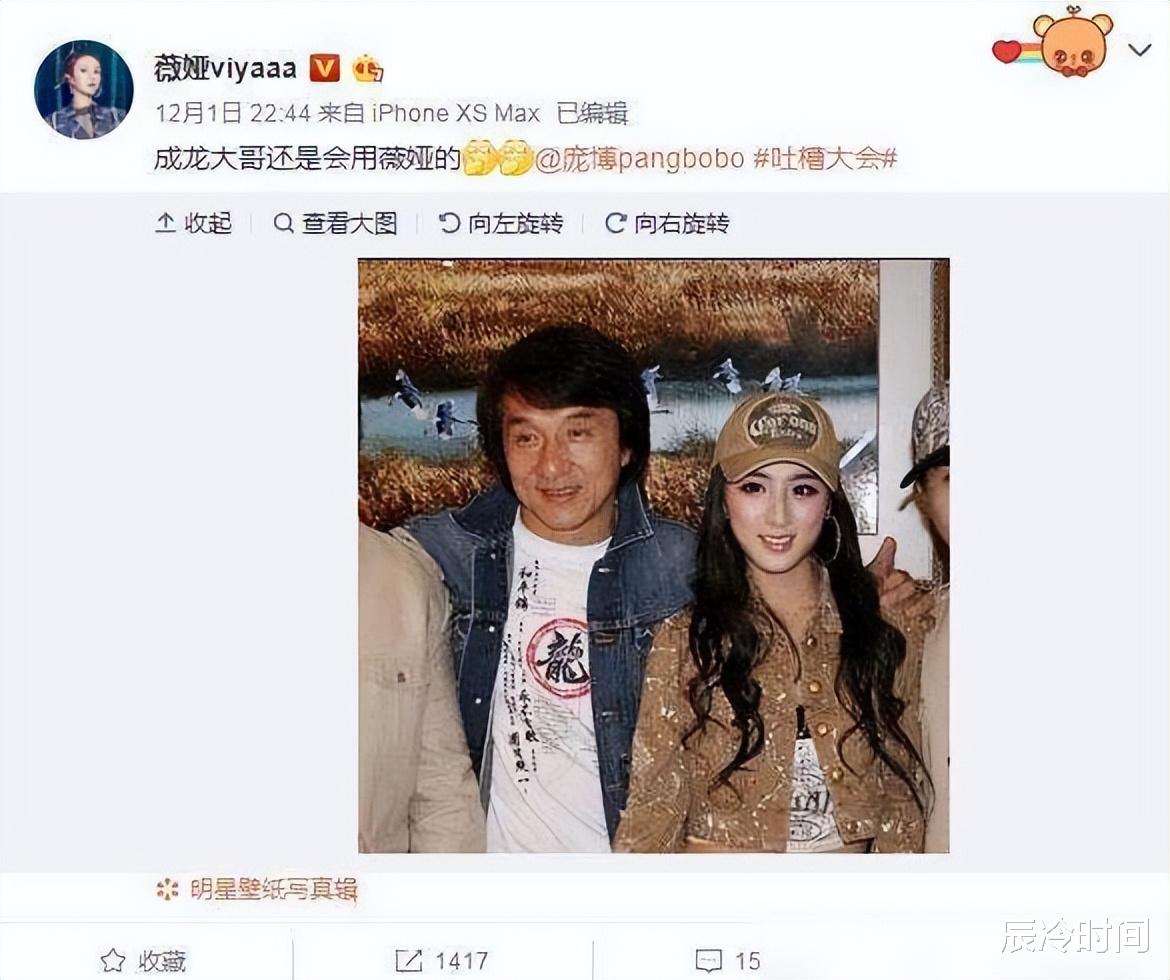Toggle the 收藏 star favorite
Image resolution: width=1170 pixels, height=980 pixels.
point(143,961)
